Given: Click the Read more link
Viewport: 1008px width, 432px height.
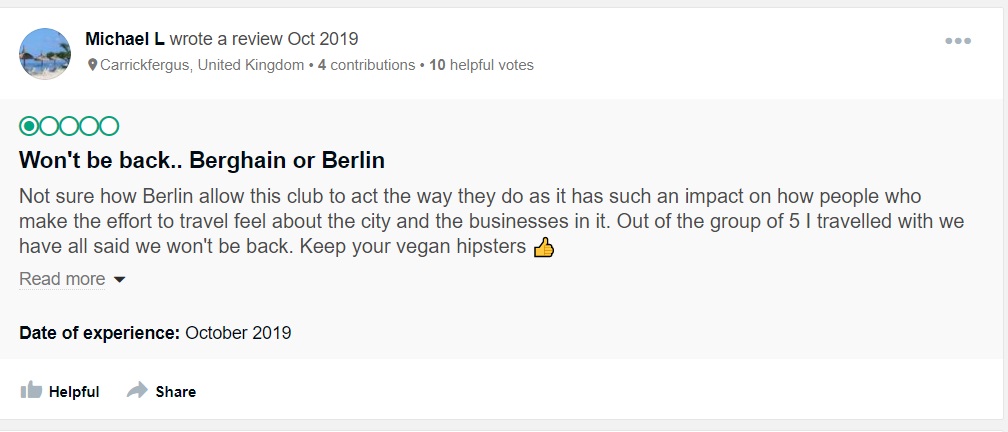Looking at the screenshot, I should [x=62, y=279].
